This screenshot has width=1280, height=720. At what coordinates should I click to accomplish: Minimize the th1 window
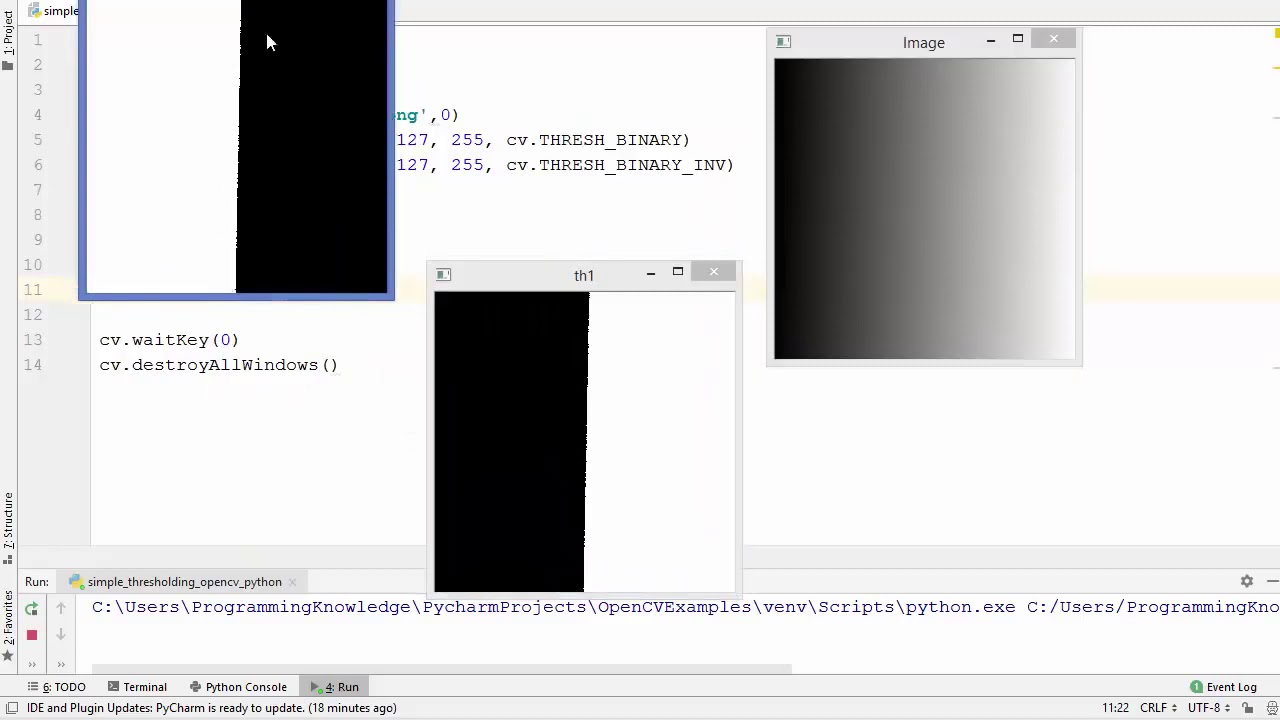650,273
